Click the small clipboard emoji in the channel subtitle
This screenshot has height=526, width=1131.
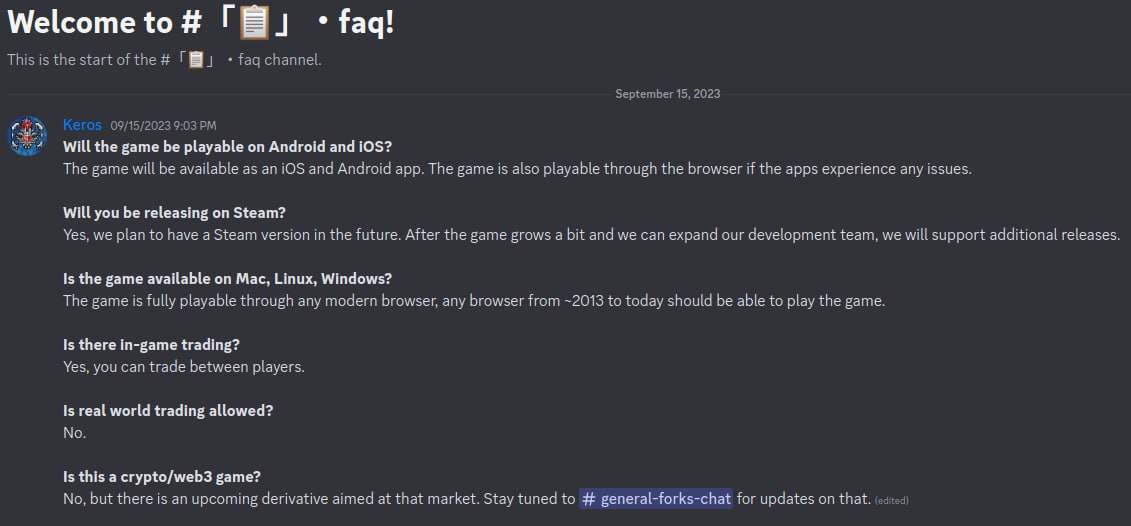tap(196, 59)
